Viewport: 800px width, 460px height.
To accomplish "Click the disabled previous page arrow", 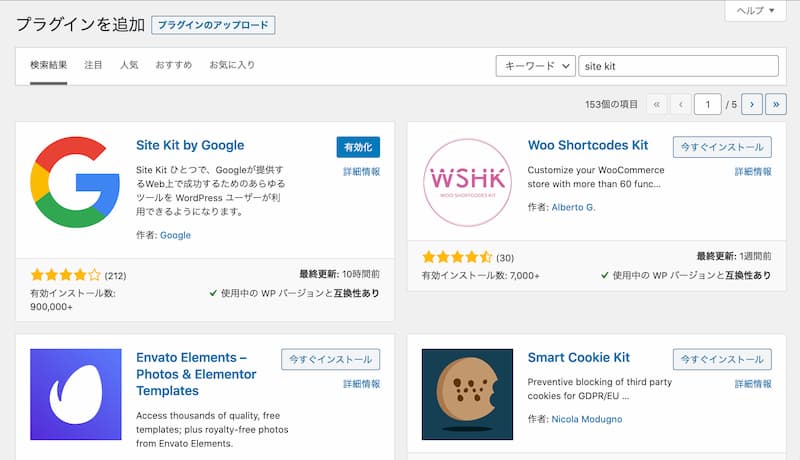I will click(681, 105).
